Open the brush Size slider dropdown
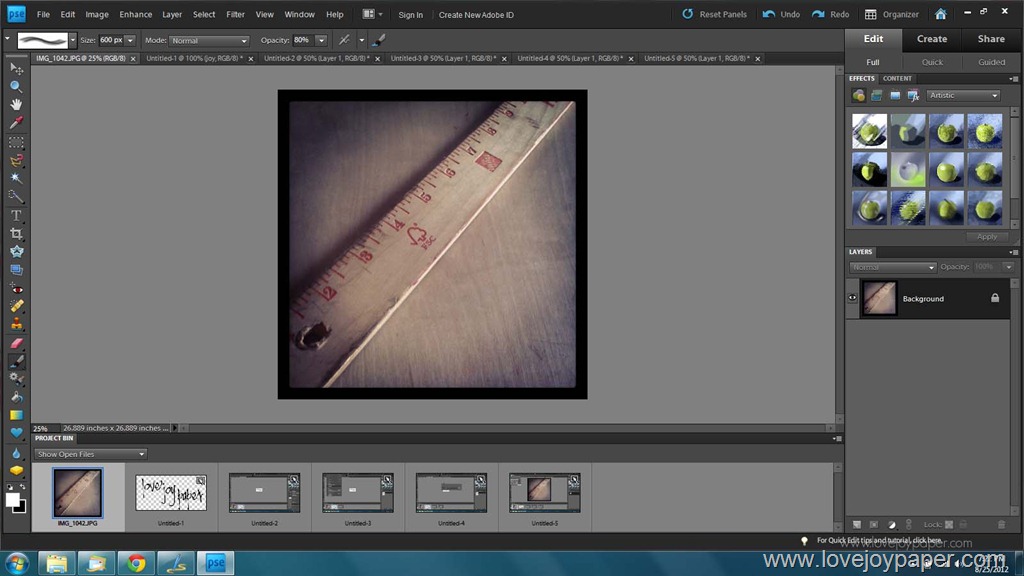This screenshot has width=1024, height=576. click(130, 40)
